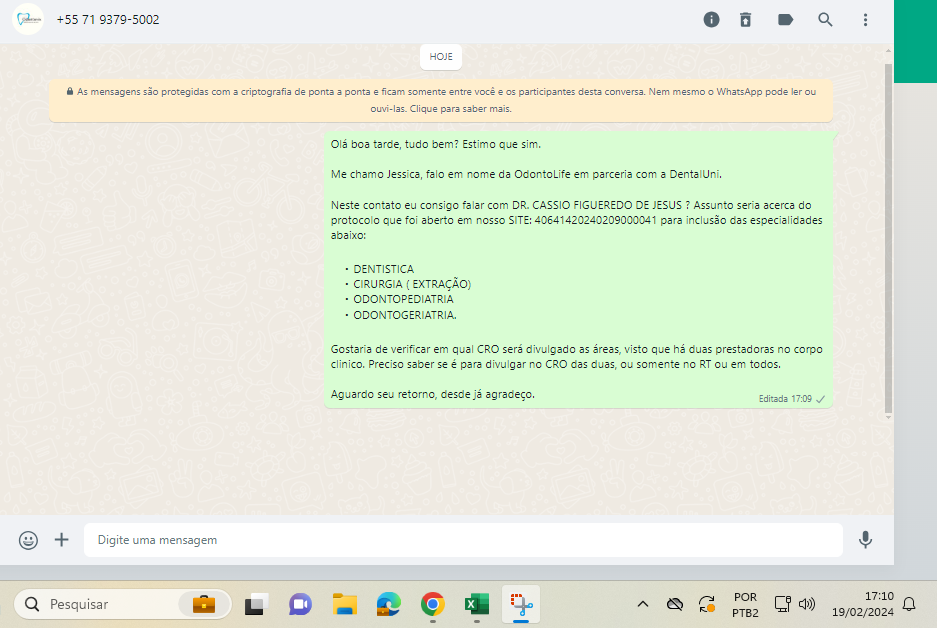
Task: Click the trash delete chat icon
Action: point(745,20)
